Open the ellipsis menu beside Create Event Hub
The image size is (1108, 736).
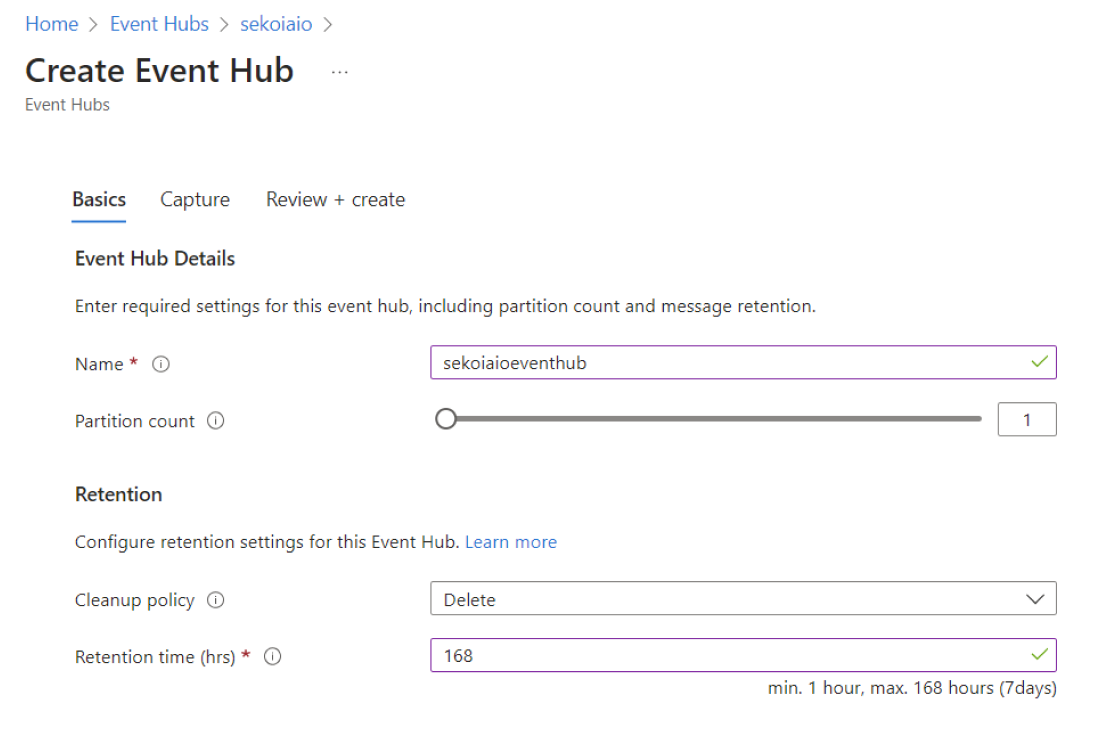pos(340,72)
